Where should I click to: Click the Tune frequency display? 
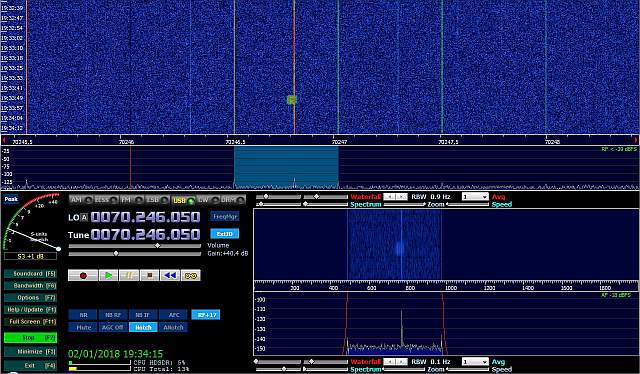point(145,234)
